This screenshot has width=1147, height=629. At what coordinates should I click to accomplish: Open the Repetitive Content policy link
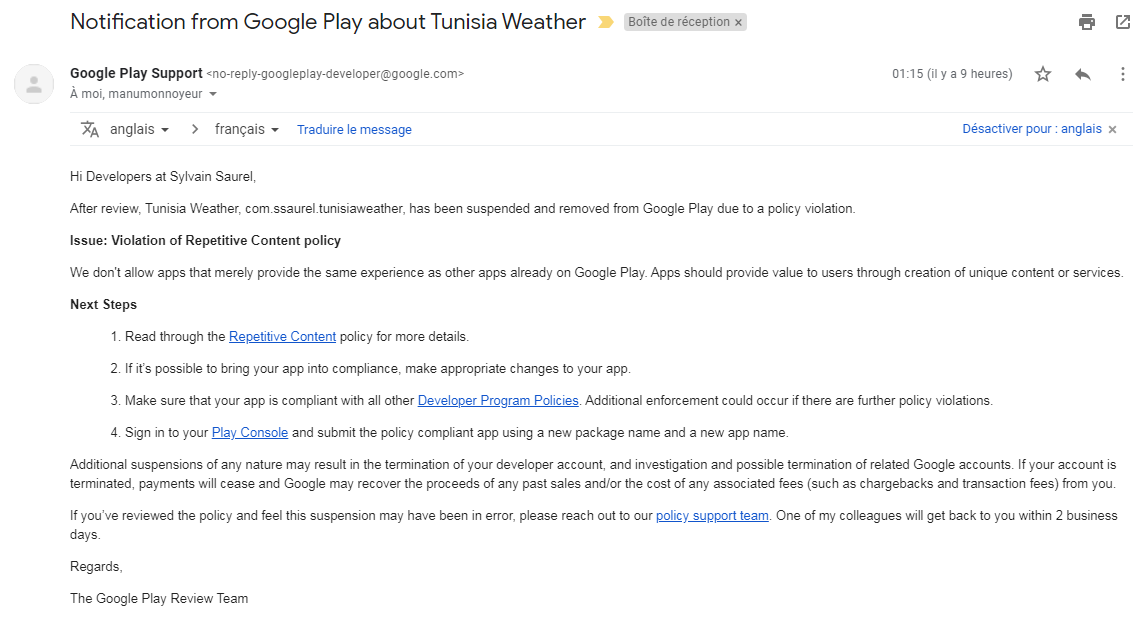[282, 337]
